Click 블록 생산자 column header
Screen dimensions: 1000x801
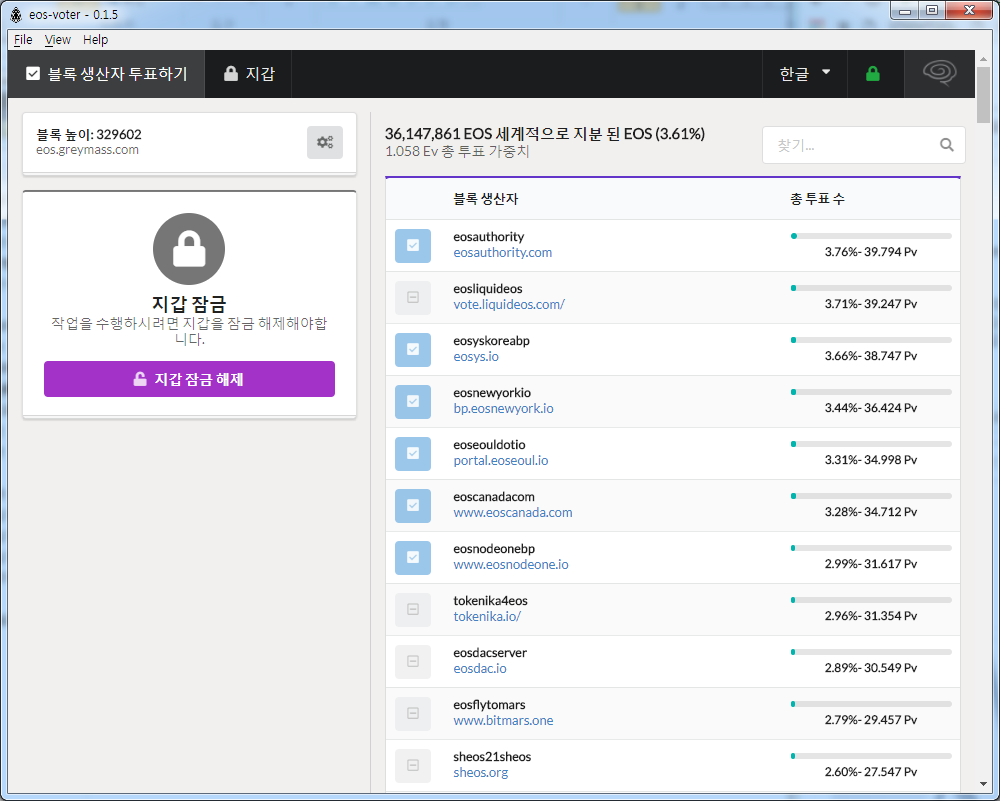coord(485,199)
